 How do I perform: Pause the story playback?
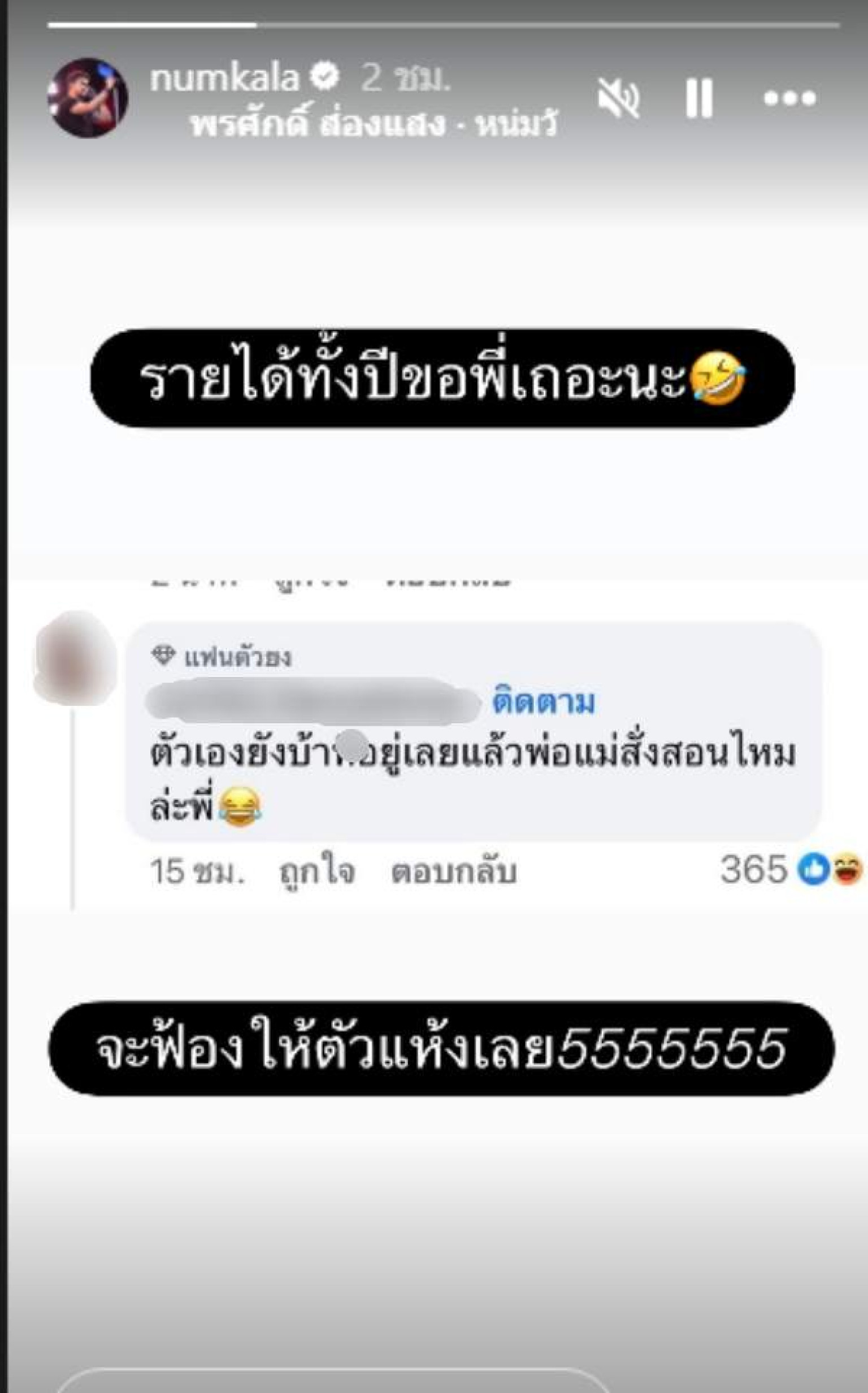click(x=699, y=98)
